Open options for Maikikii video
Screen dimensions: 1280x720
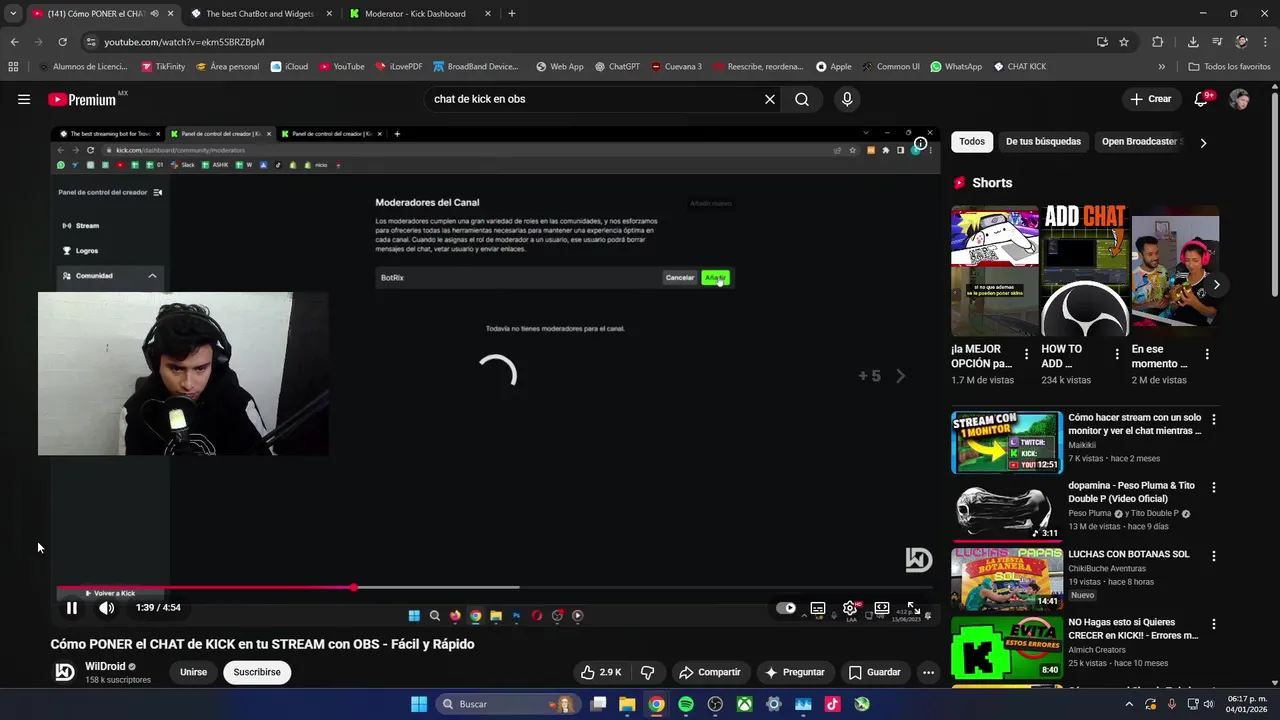(x=1214, y=420)
